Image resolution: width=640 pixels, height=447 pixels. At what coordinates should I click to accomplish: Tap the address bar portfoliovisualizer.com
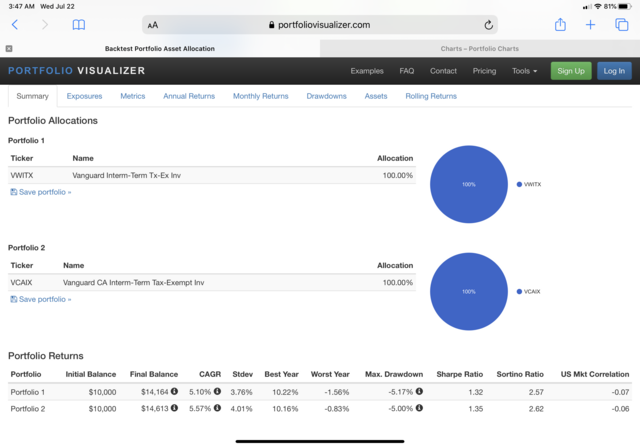click(320, 25)
